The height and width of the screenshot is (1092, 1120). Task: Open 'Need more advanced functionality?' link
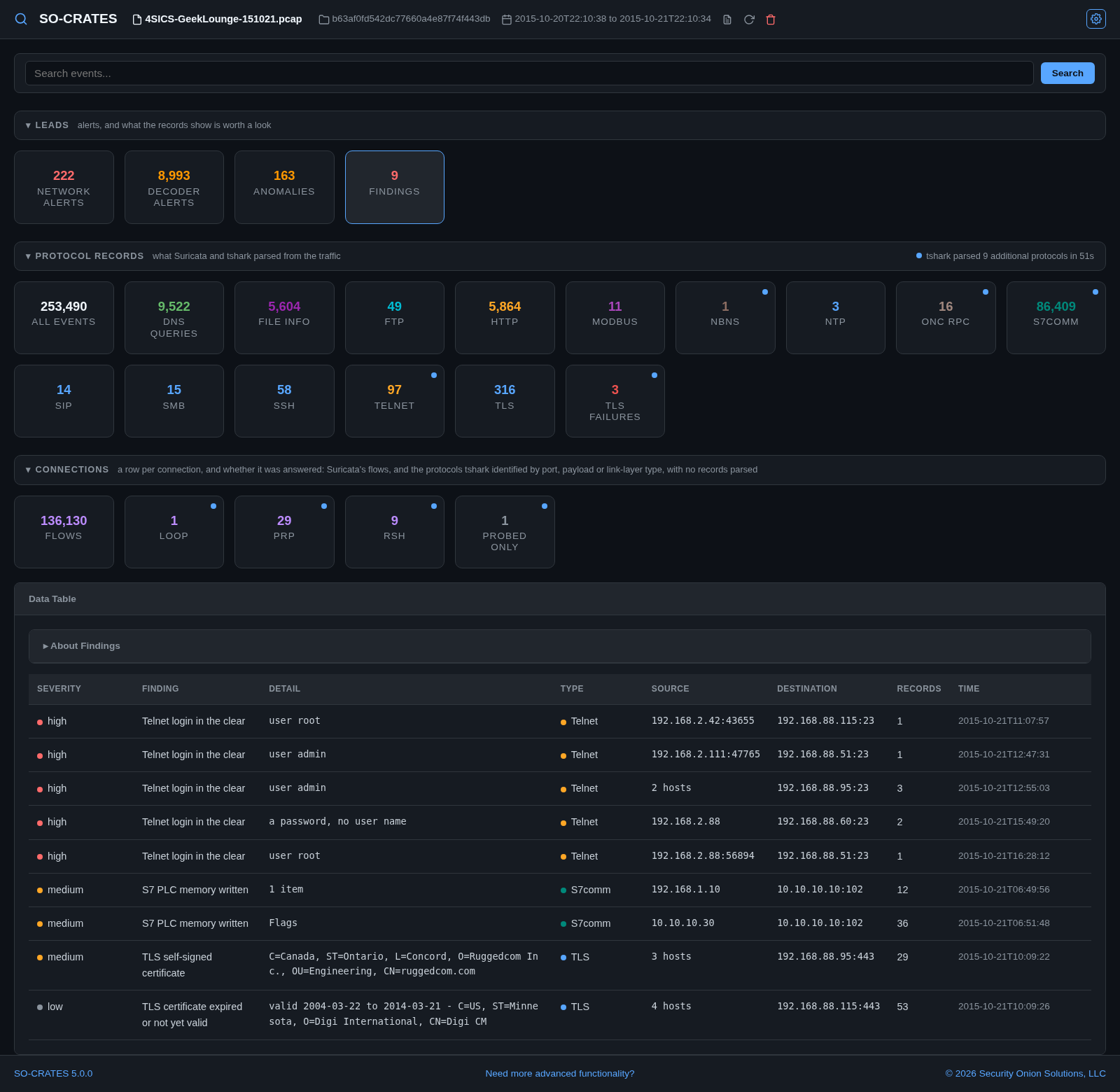click(560, 1073)
